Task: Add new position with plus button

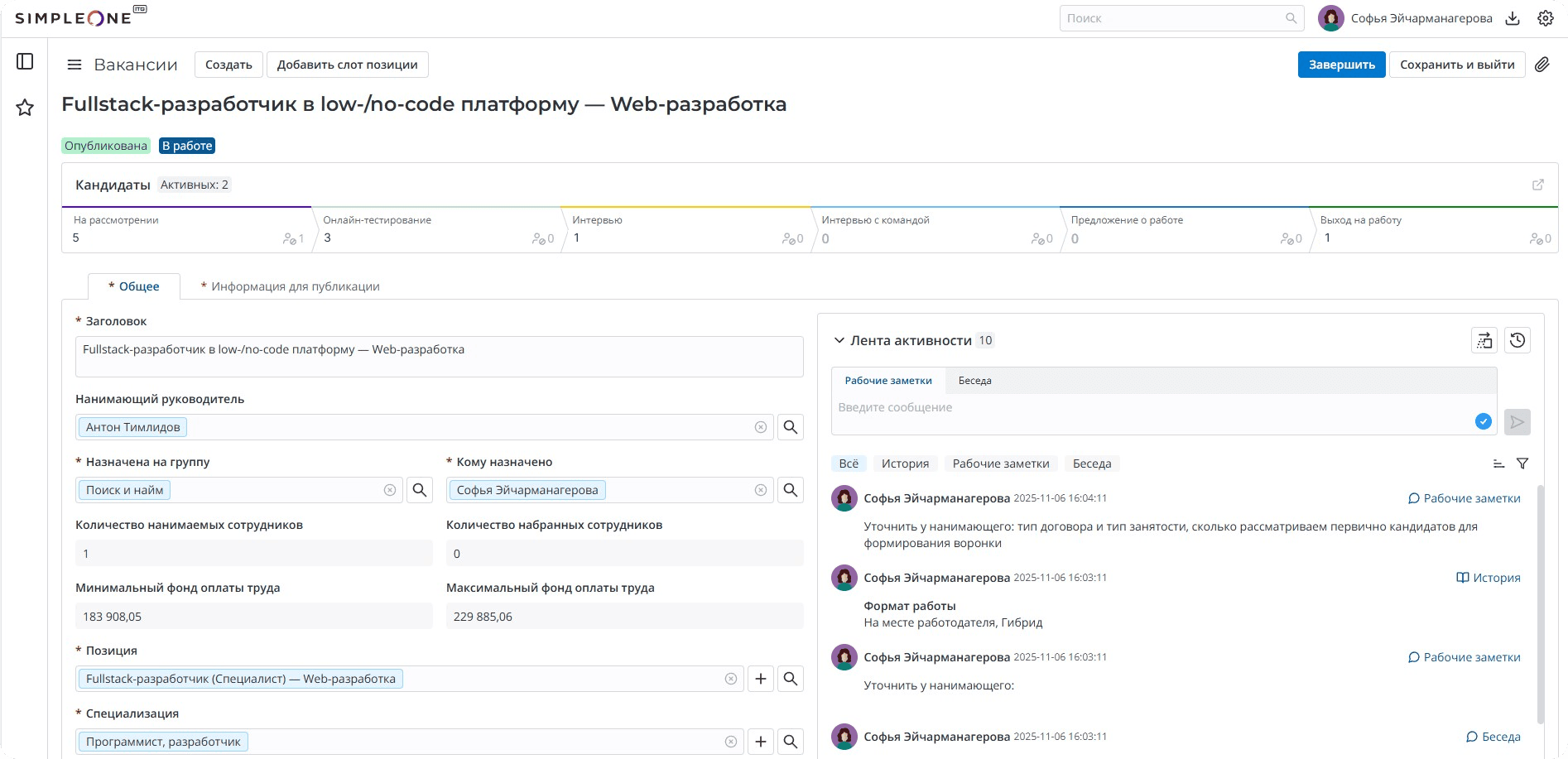Action: point(760,679)
